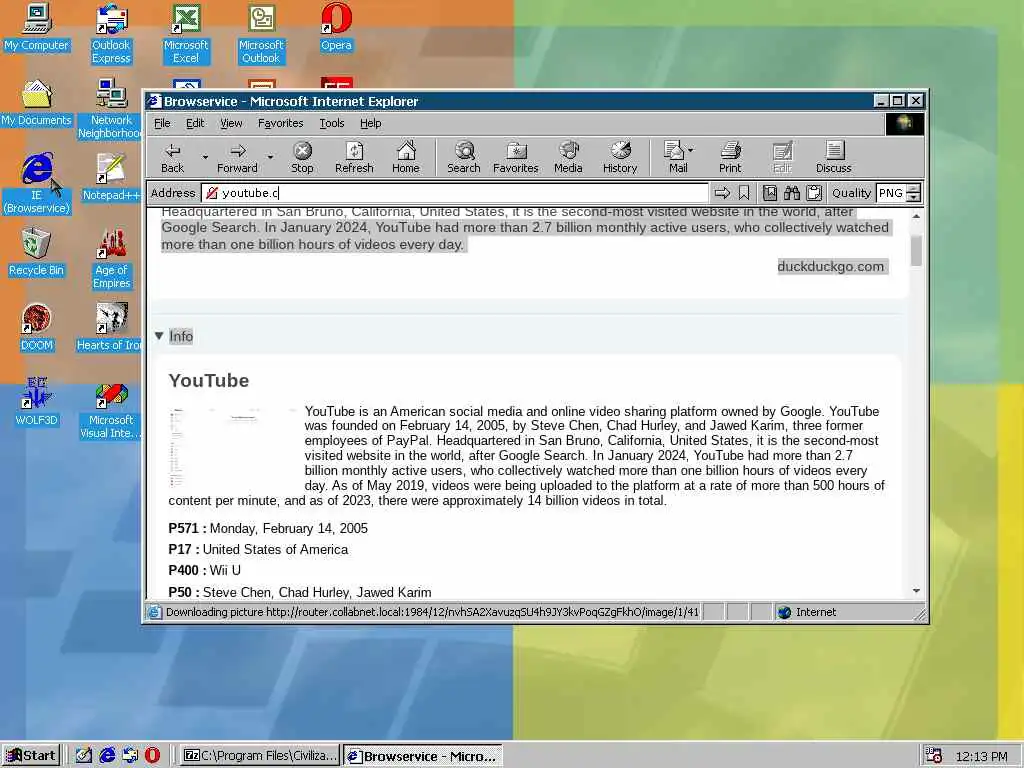Viewport: 1024px width, 768px height.
Task: Click the Back arrow toolbar button
Action: (172, 157)
